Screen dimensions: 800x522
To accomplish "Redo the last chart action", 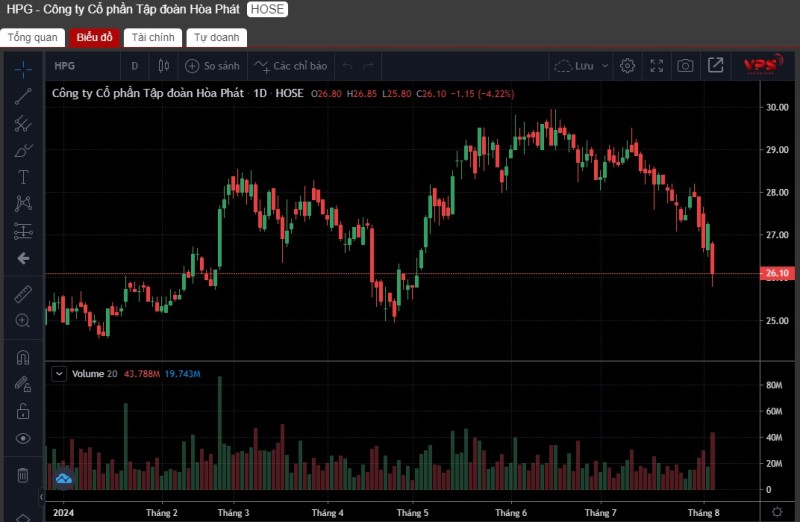I will [368, 66].
